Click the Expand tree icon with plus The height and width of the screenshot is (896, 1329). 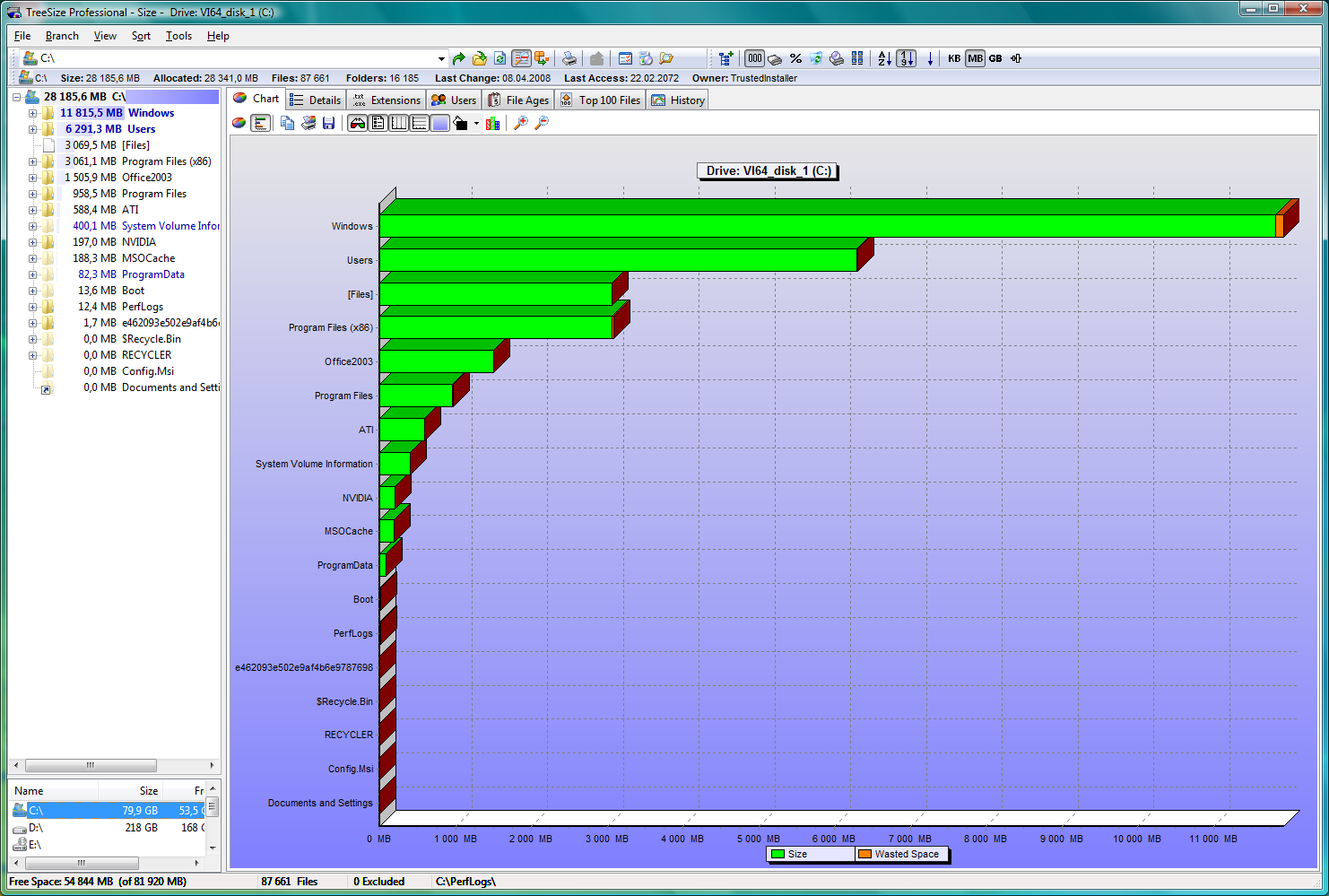(726, 58)
